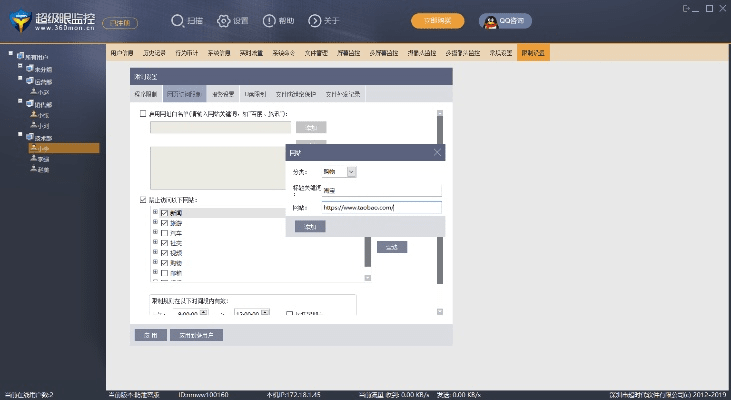Switch to the 历史记录 tab
This screenshot has width=731, height=400.
click(155, 52)
